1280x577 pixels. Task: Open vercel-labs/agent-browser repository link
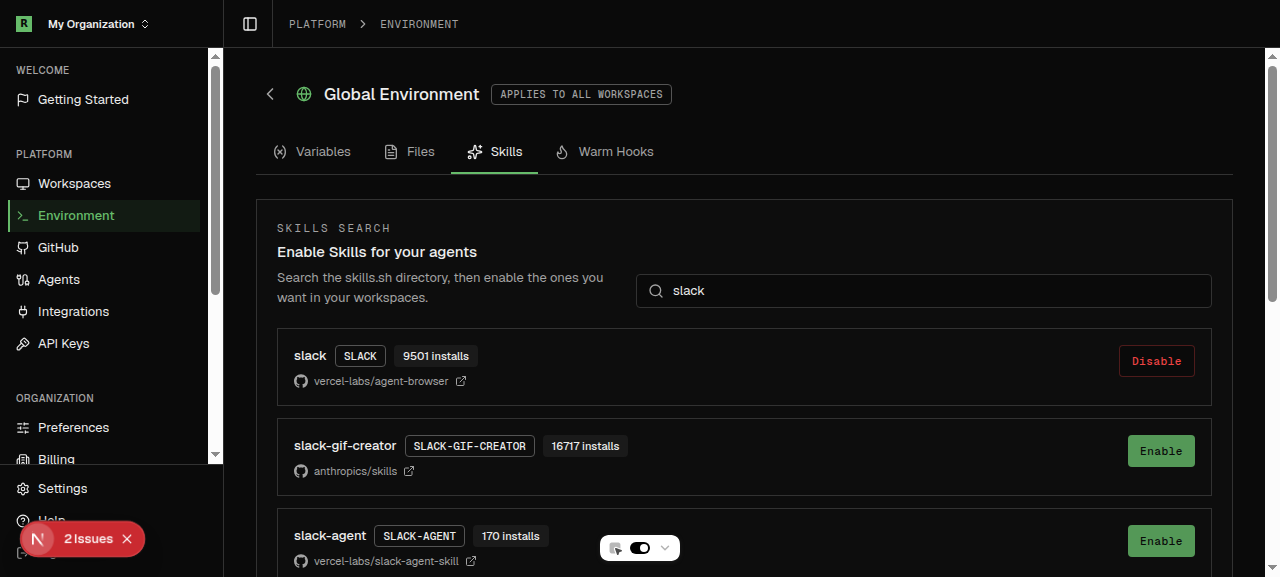click(x=381, y=381)
